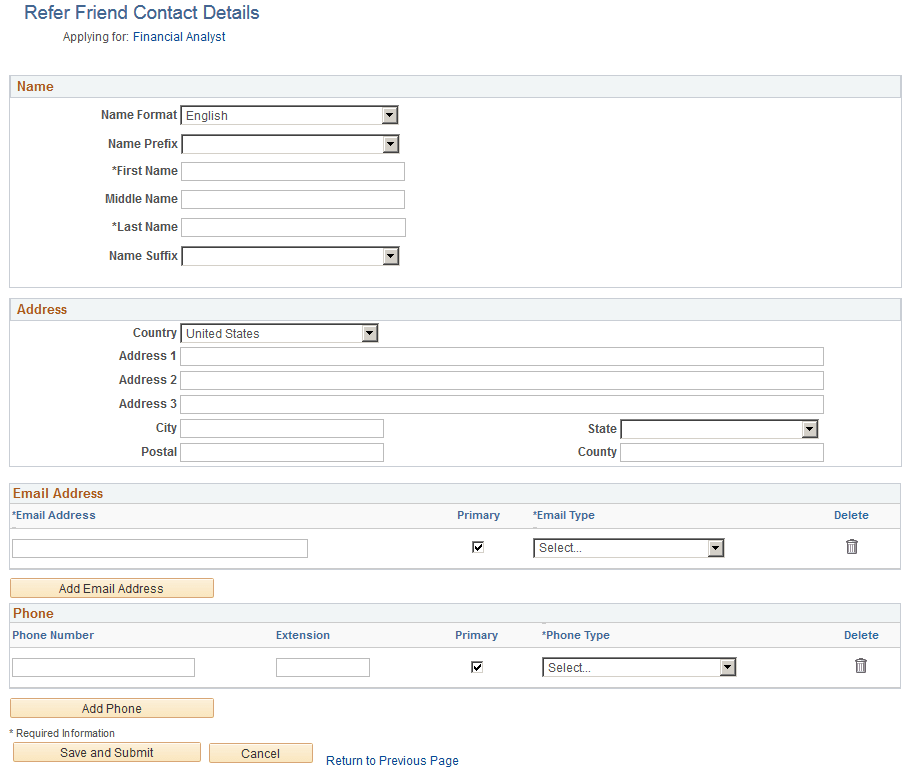Viewport: 910px width, 778px height.
Task: Click Save and Submit
Action: (x=105, y=752)
